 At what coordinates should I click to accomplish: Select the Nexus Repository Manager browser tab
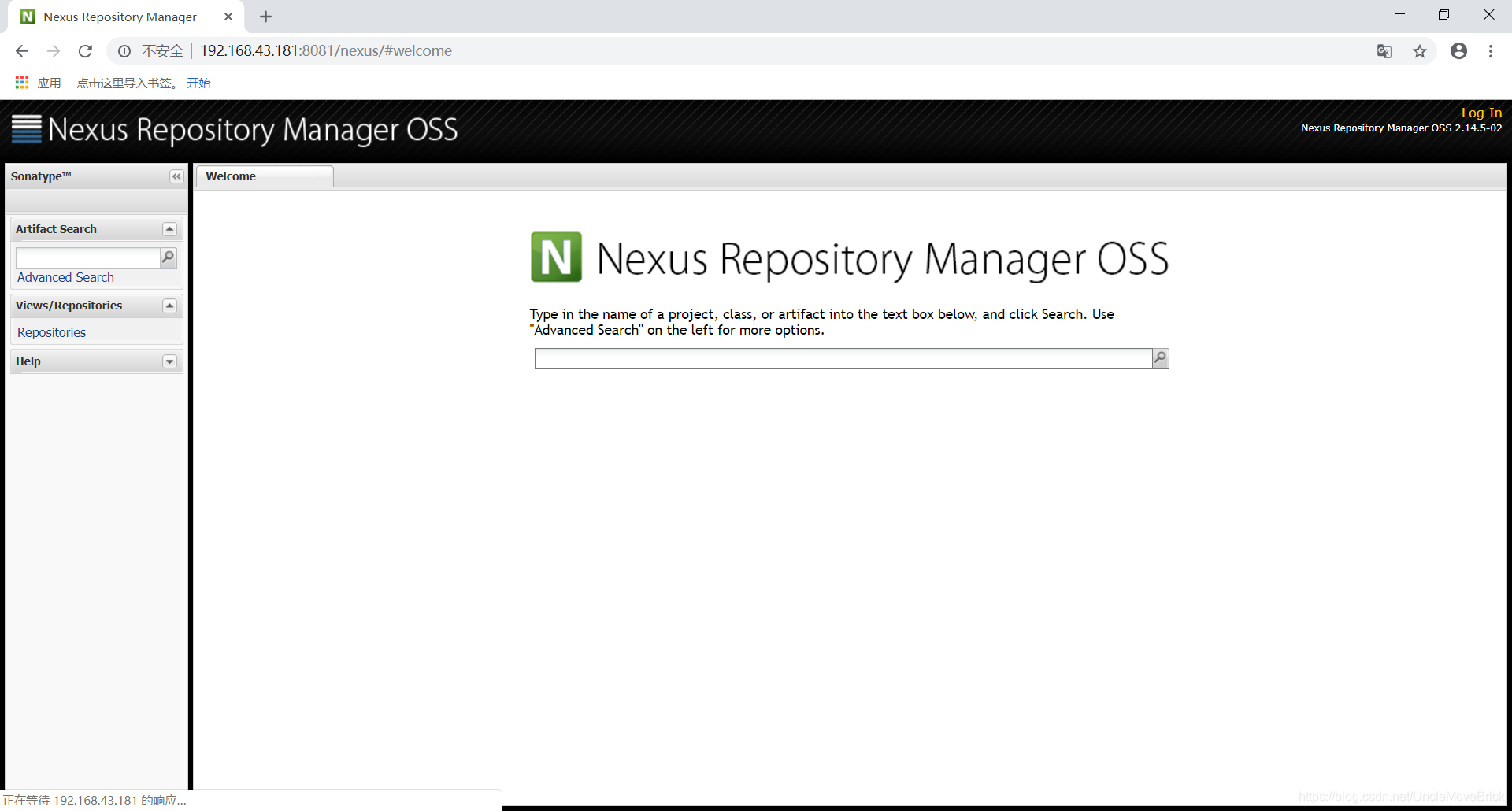pos(126,17)
